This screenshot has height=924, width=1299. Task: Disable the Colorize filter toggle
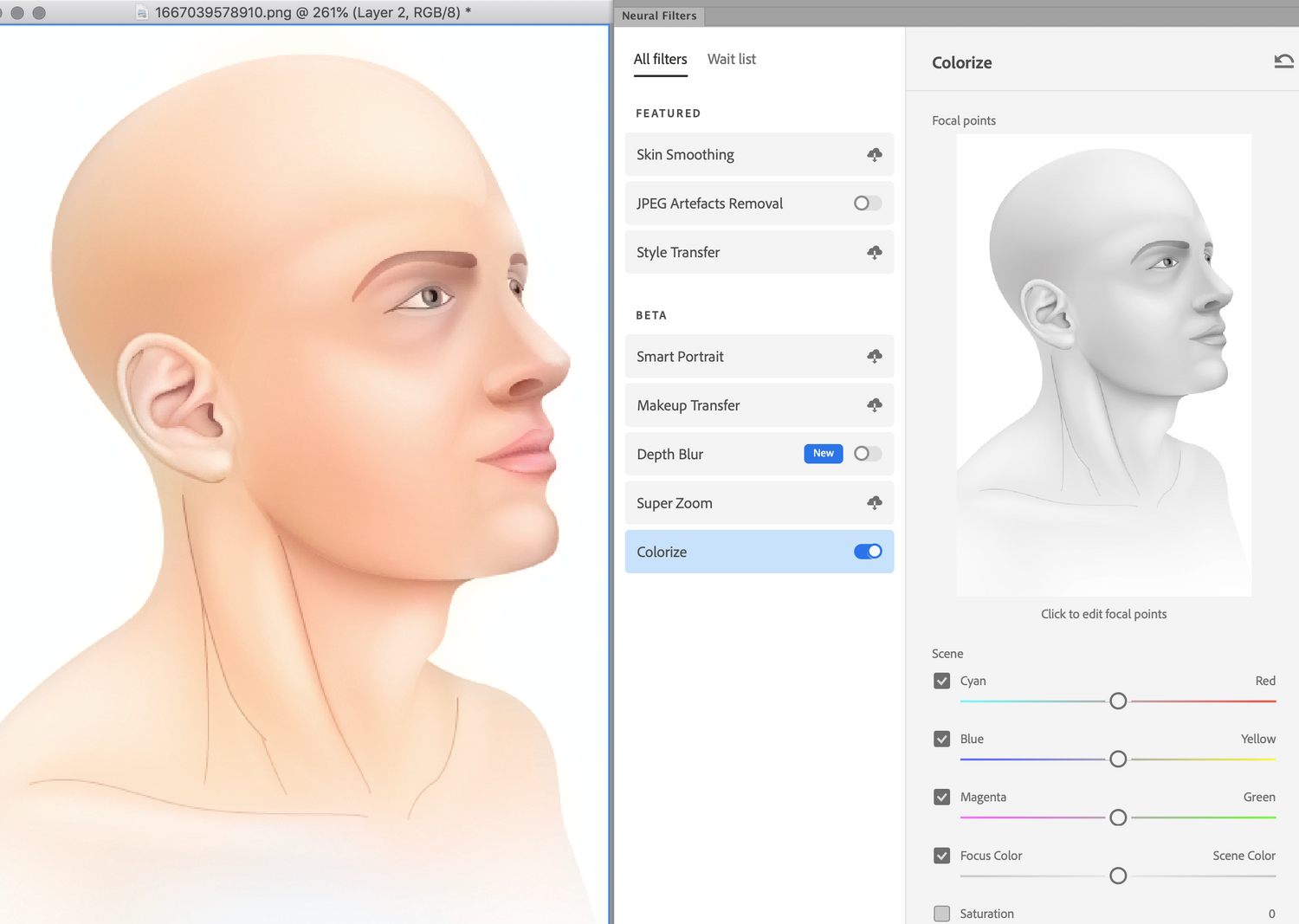[868, 552]
